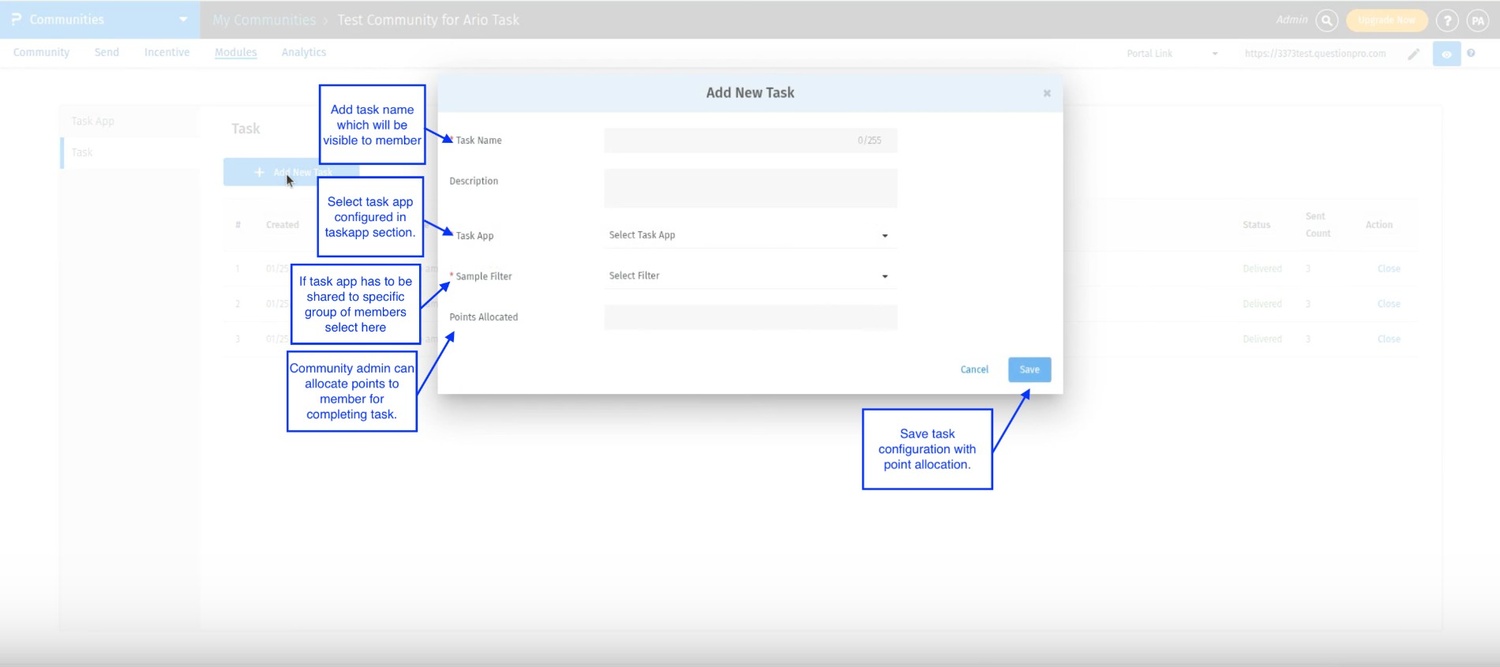Open My Communities breadcrumb link
This screenshot has width=1500, height=667.
click(x=264, y=20)
